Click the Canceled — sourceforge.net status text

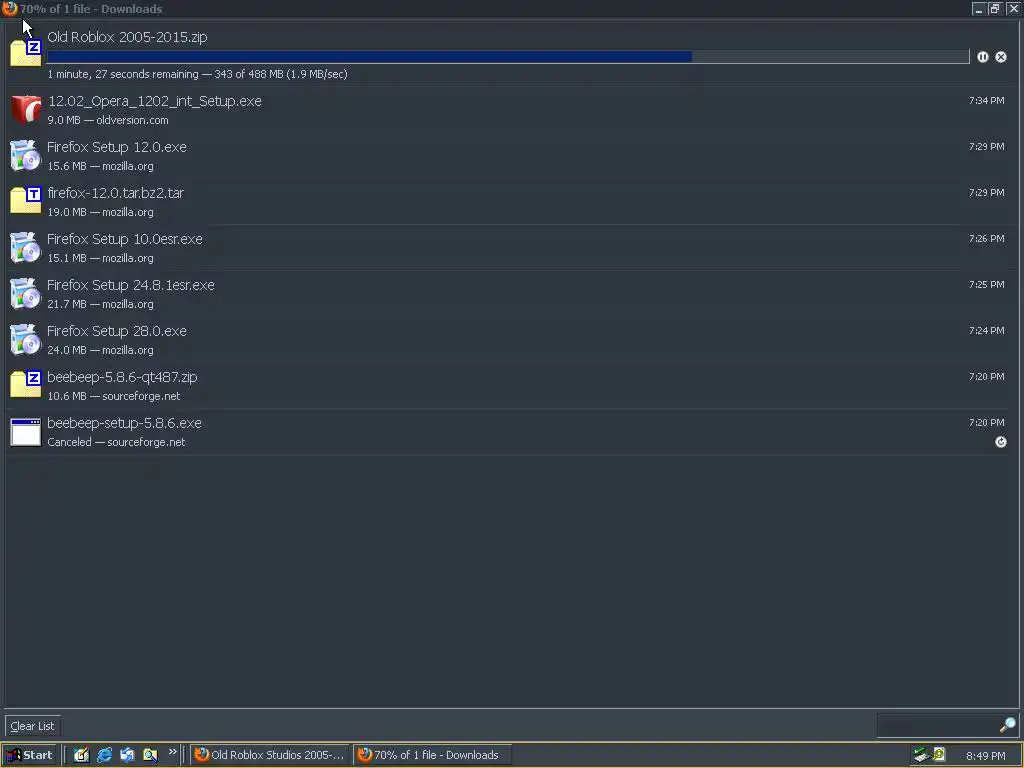tap(116, 442)
